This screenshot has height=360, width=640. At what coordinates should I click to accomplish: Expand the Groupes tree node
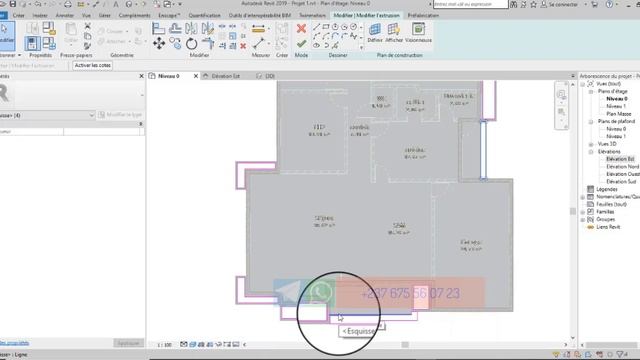pos(583,219)
